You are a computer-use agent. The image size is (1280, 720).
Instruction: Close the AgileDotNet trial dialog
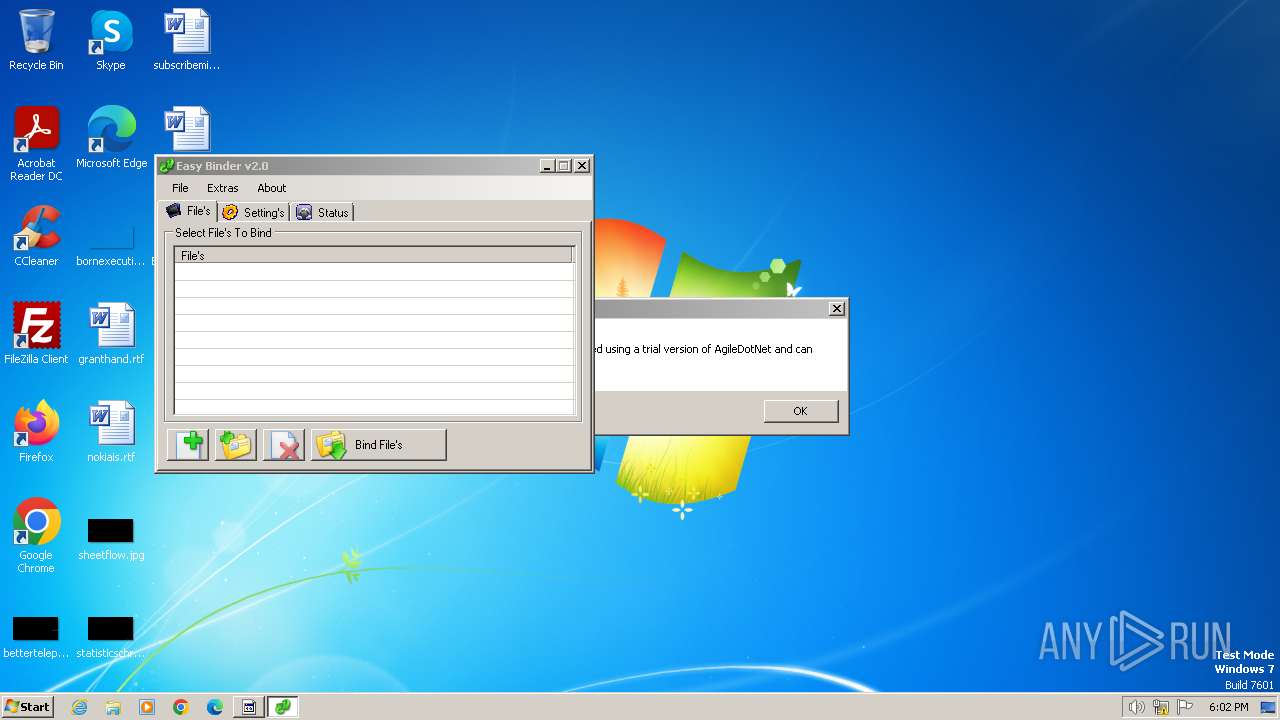[x=837, y=309]
